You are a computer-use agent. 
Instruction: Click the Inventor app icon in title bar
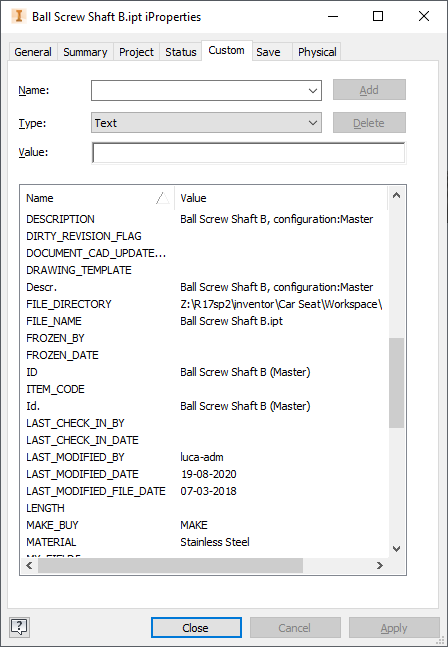(x=18, y=17)
